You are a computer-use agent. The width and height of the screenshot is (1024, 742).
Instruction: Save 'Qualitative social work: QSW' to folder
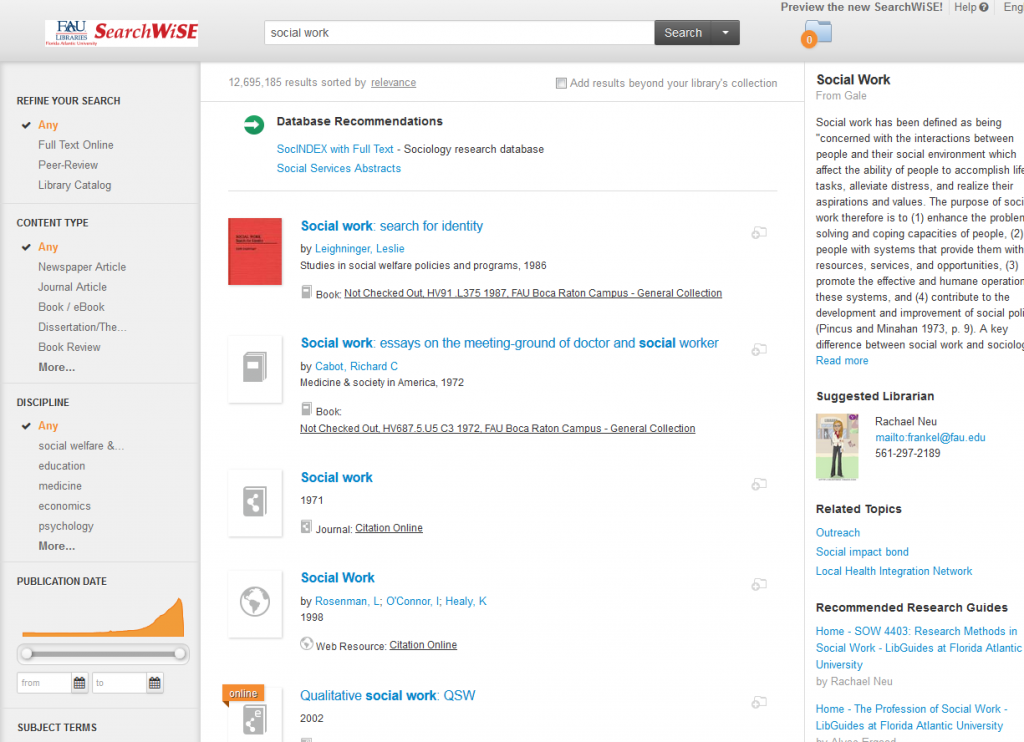point(759,702)
